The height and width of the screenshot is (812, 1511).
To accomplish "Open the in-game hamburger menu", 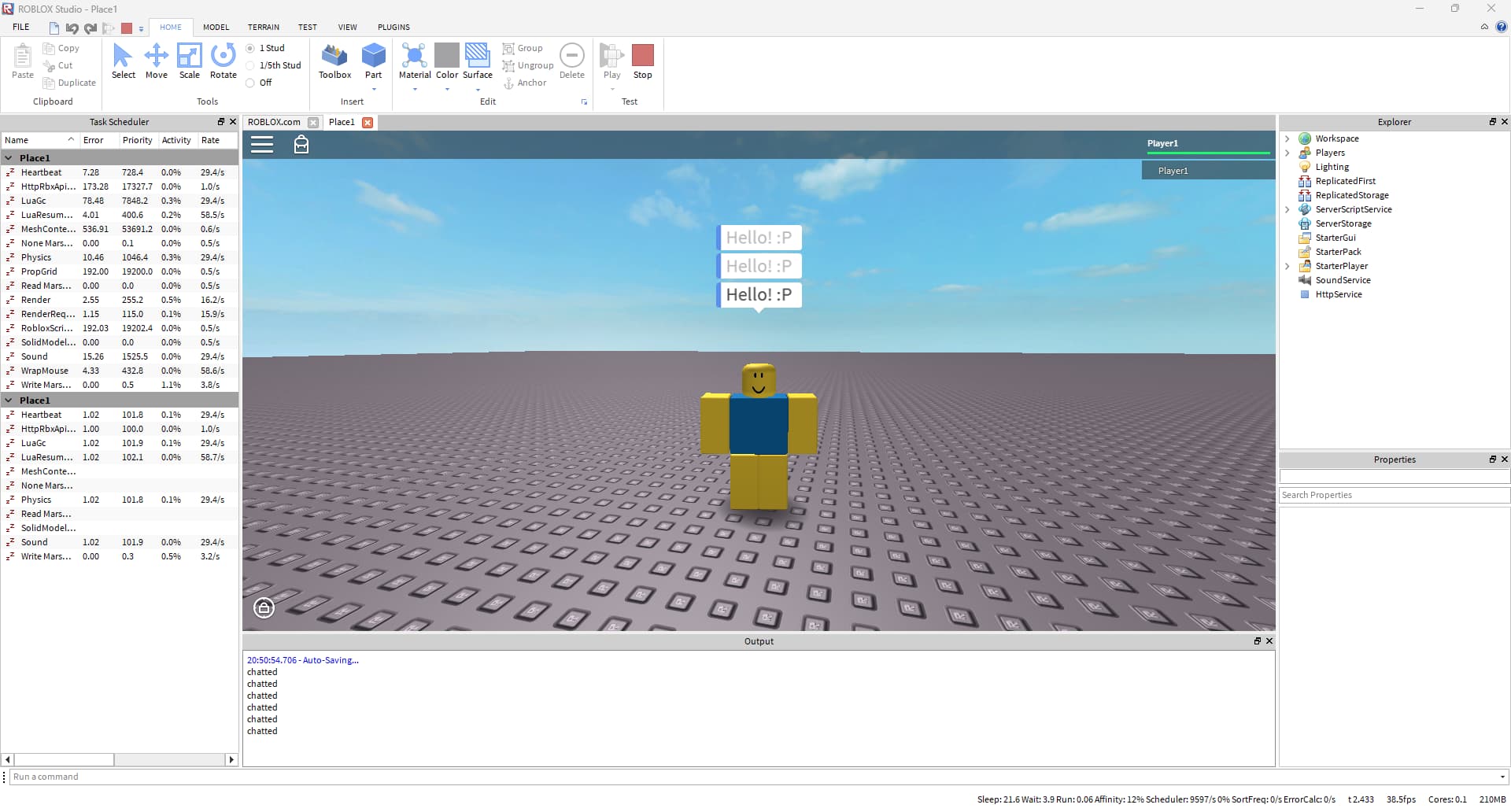I will coord(262,144).
